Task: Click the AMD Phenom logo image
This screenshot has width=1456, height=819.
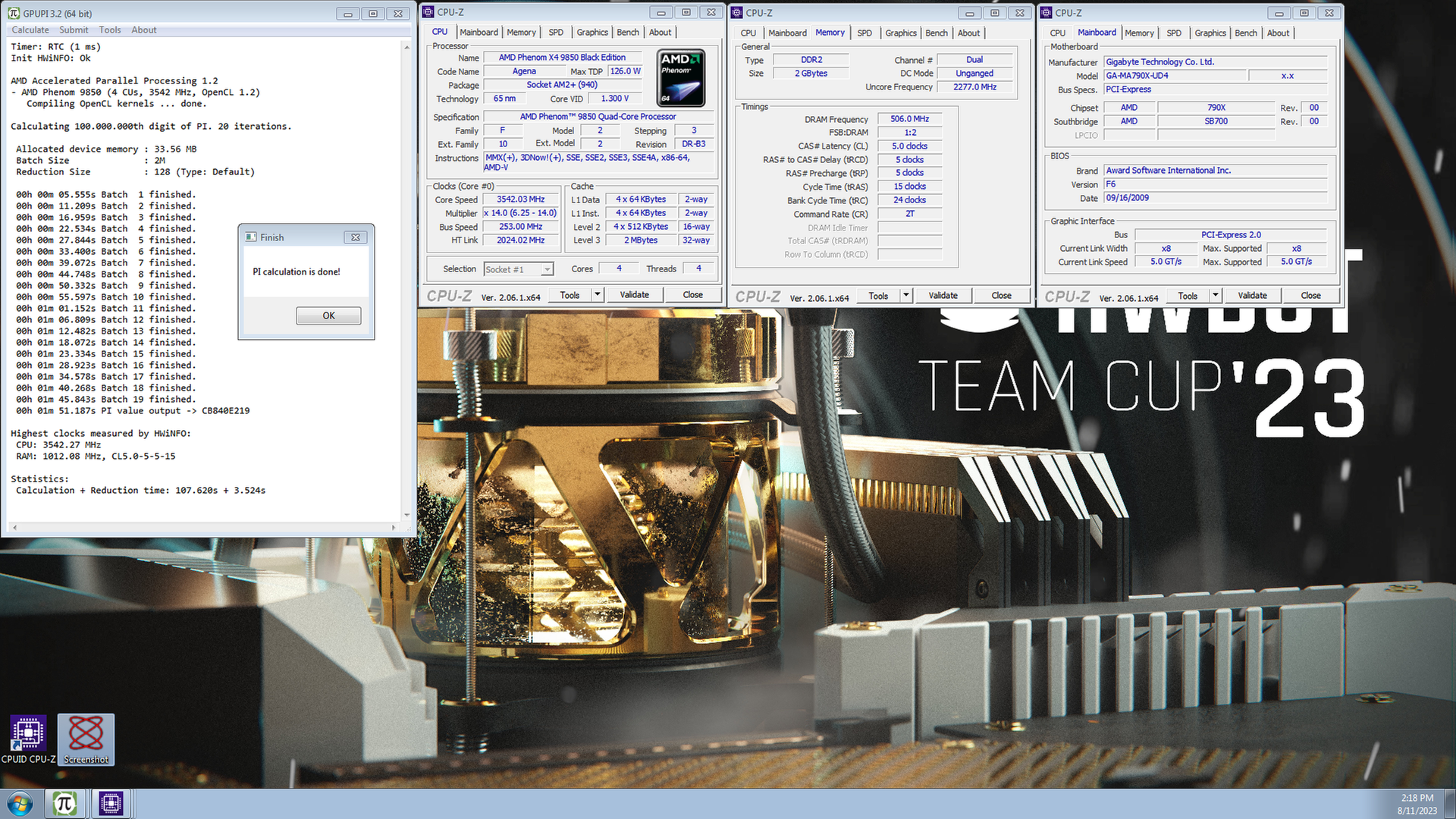Action: 680,77
